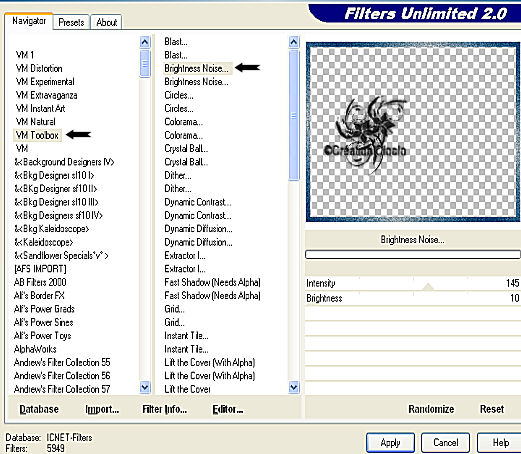Select the Navigator tab
Screen dimensions: 521x454
29,21
